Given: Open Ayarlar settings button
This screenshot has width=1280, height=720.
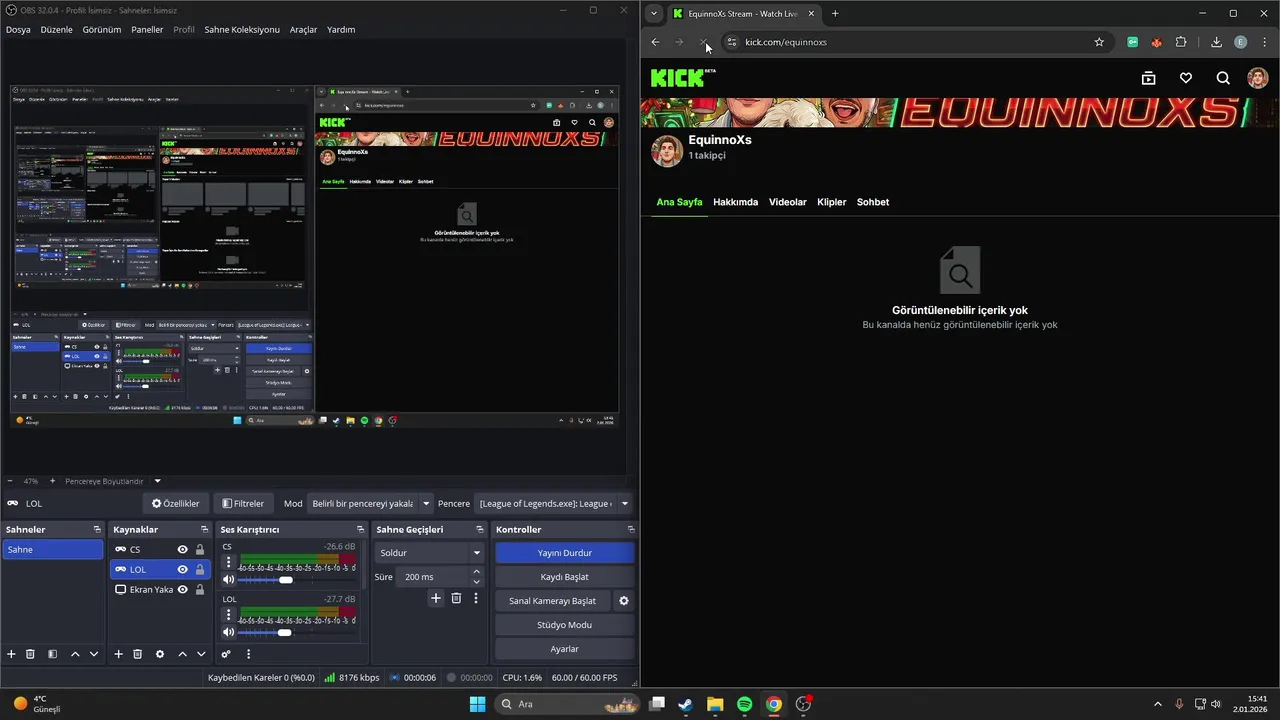Looking at the screenshot, I should pos(565,649).
